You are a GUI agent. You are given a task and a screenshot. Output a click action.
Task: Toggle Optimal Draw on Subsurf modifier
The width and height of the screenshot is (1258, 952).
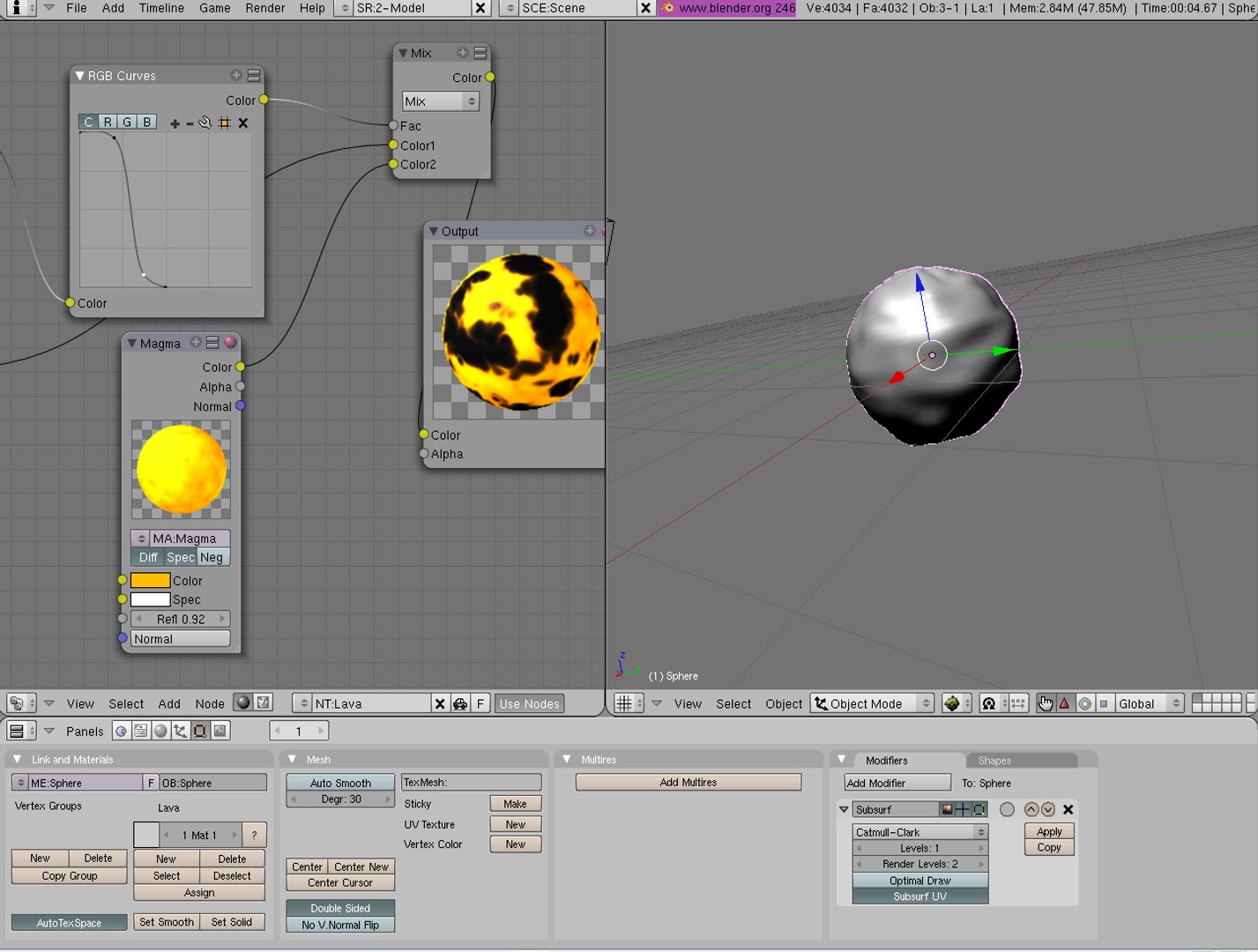[920, 881]
